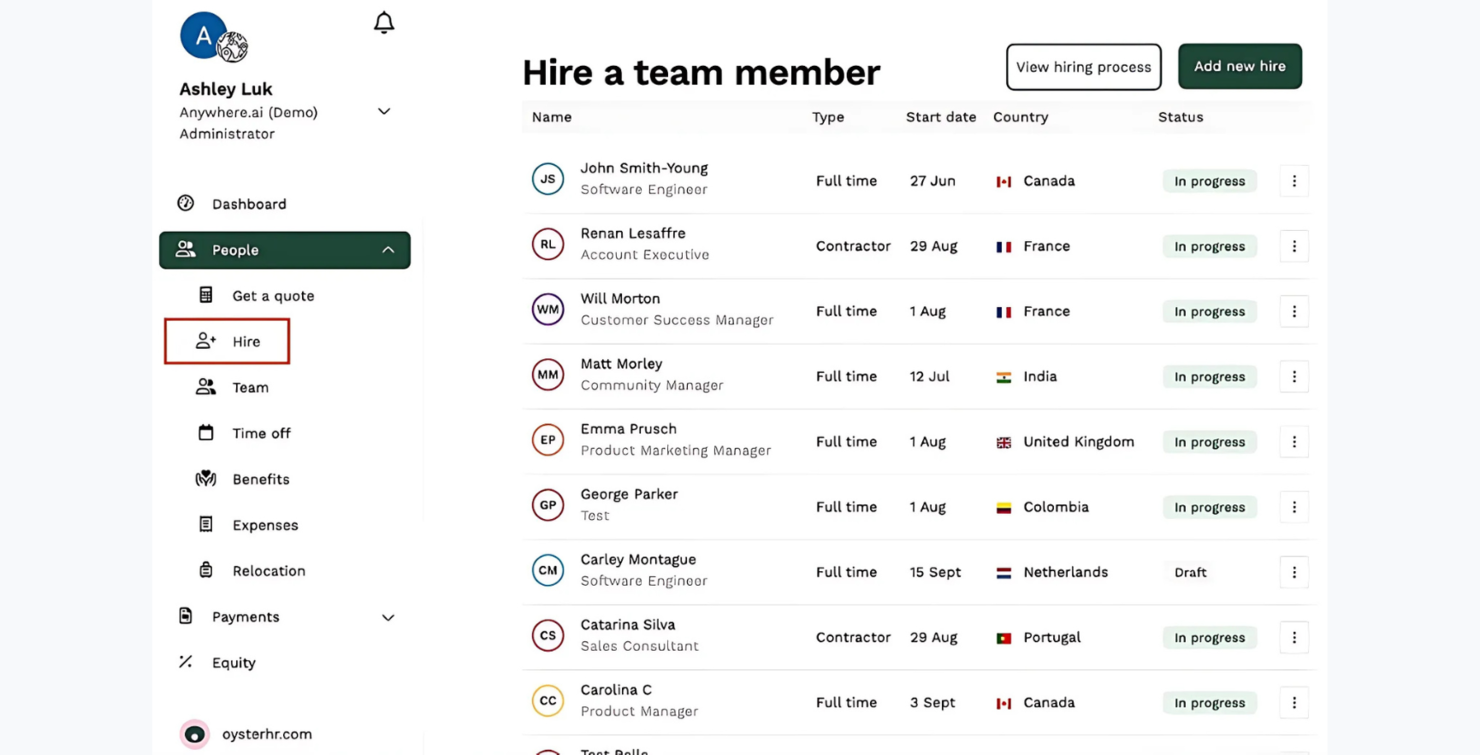Open row options for Emma Prusch
The height and width of the screenshot is (755, 1480).
coord(1294,442)
